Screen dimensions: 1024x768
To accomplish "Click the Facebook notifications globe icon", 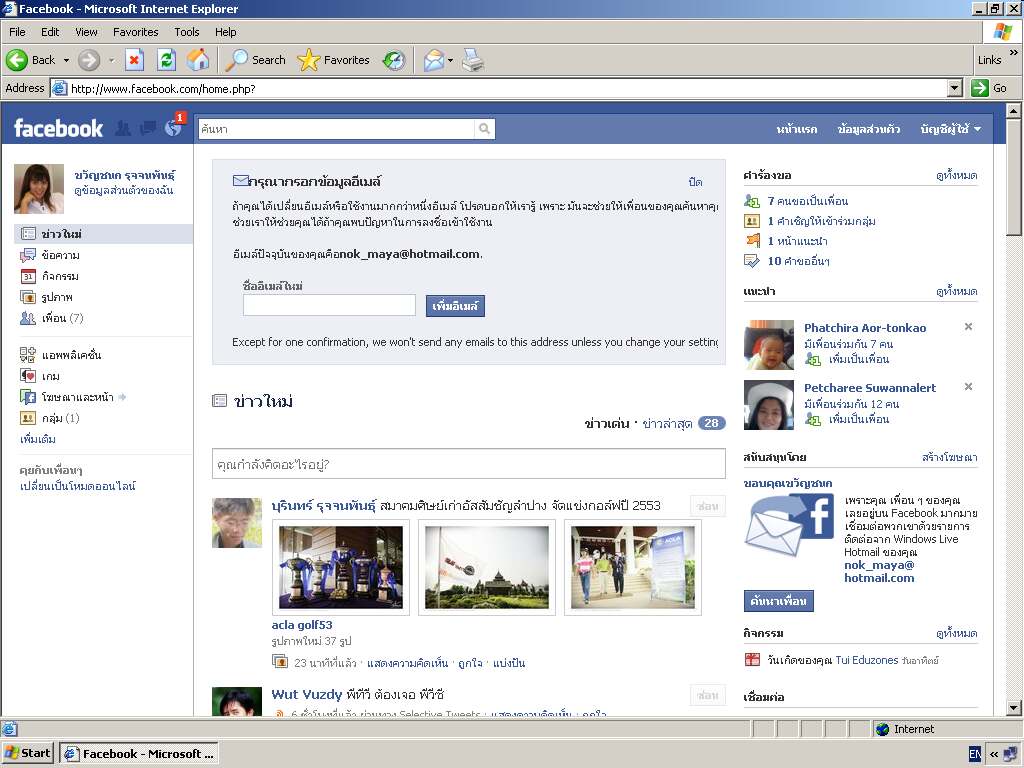I will click(x=172, y=128).
